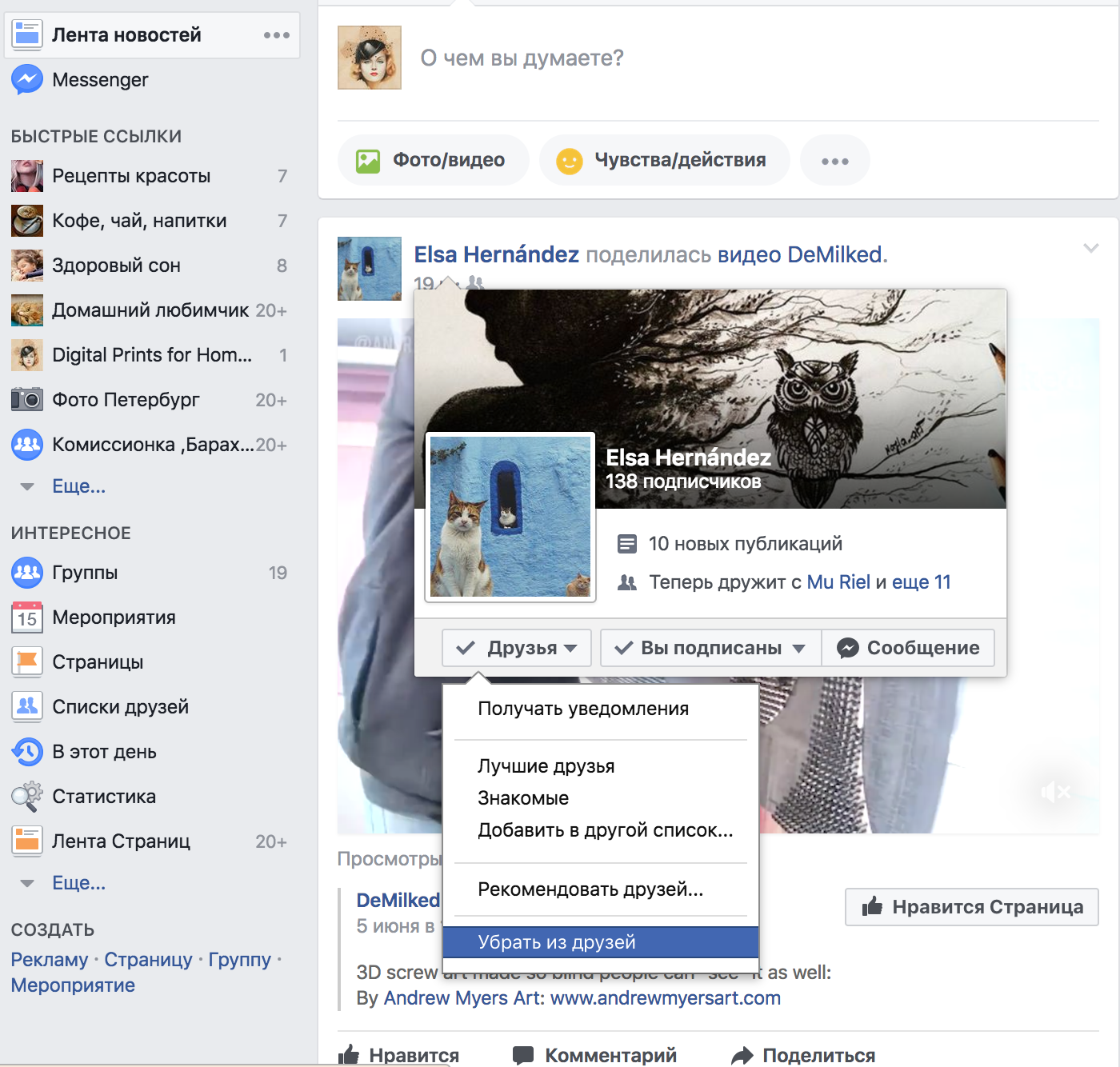Open Mu Riel profile link
The height and width of the screenshot is (1067, 1120).
pyautogui.click(x=838, y=582)
